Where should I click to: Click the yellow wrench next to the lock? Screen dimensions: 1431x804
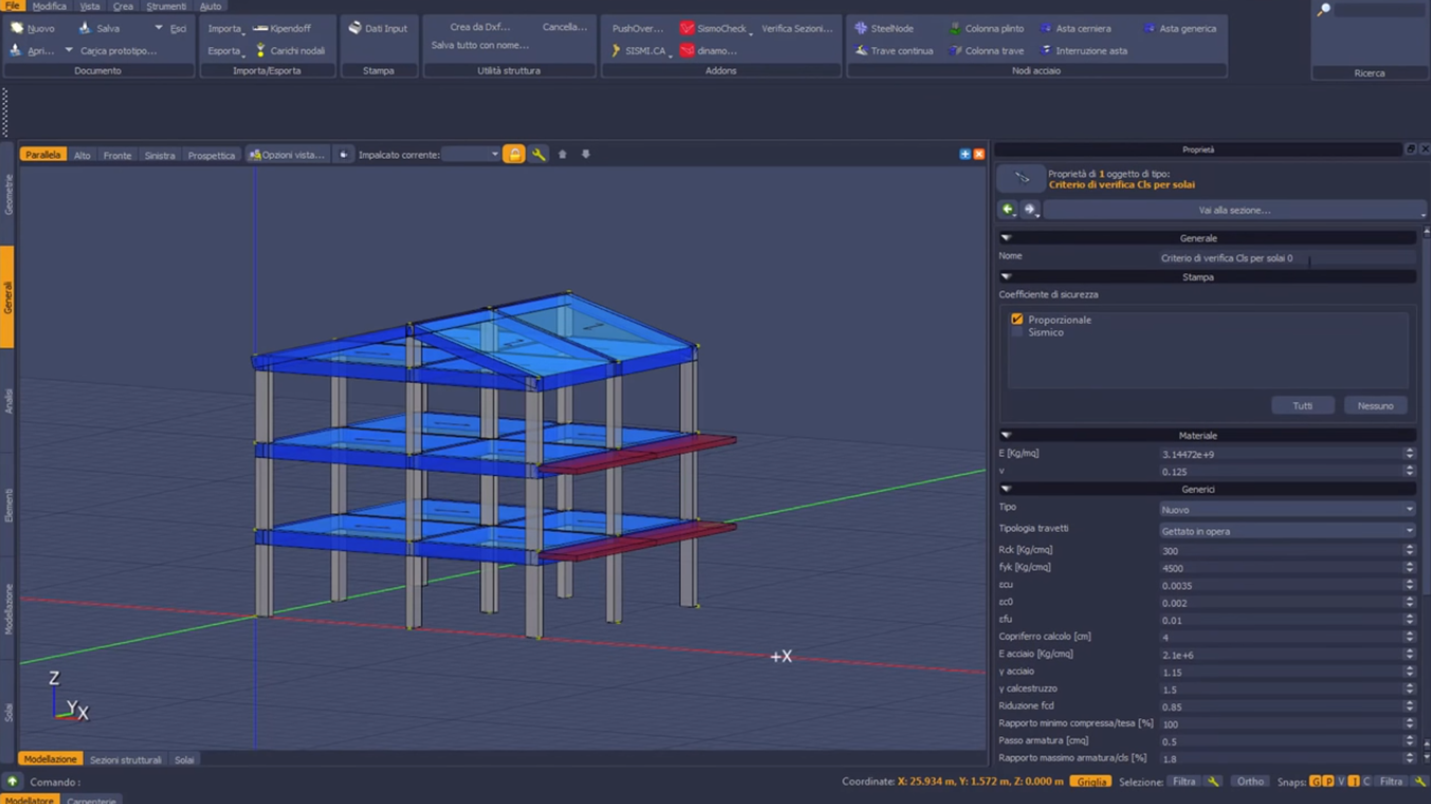[538, 155]
